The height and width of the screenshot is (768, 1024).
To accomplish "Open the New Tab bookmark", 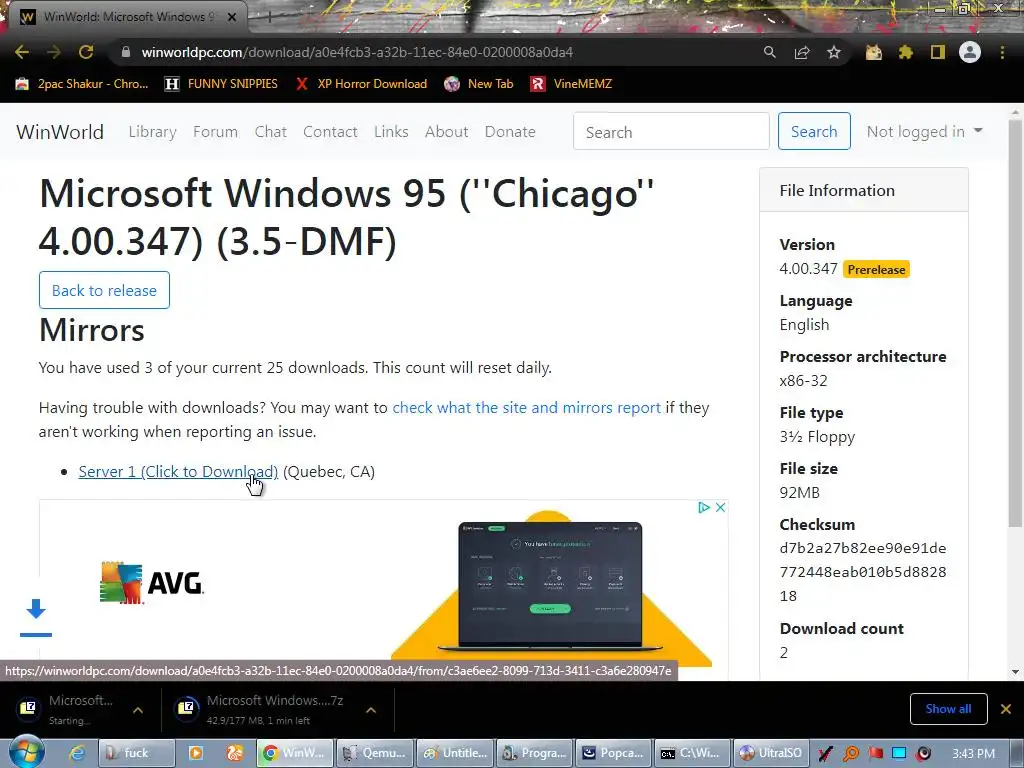I will coord(479,84).
